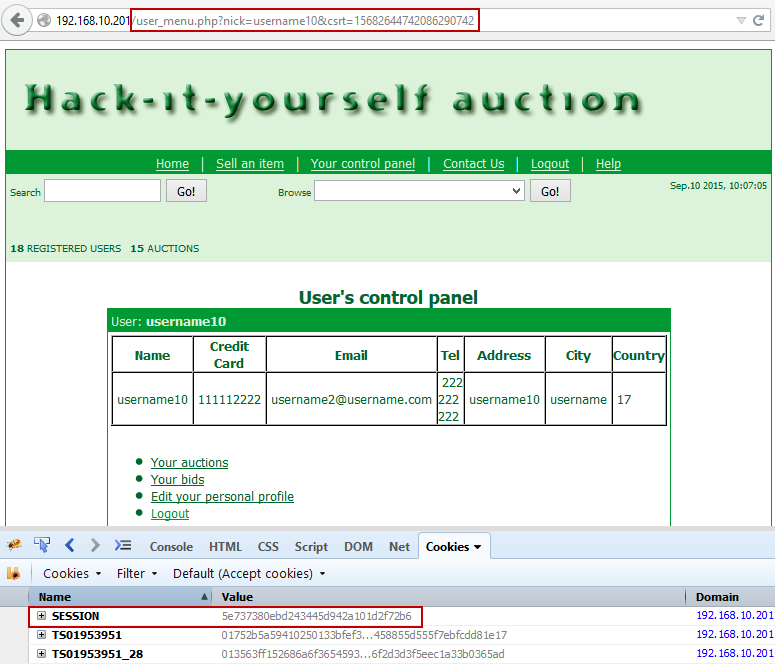Open the Browse category dropdown
Viewport: 775px width, 665px height.
(419, 191)
